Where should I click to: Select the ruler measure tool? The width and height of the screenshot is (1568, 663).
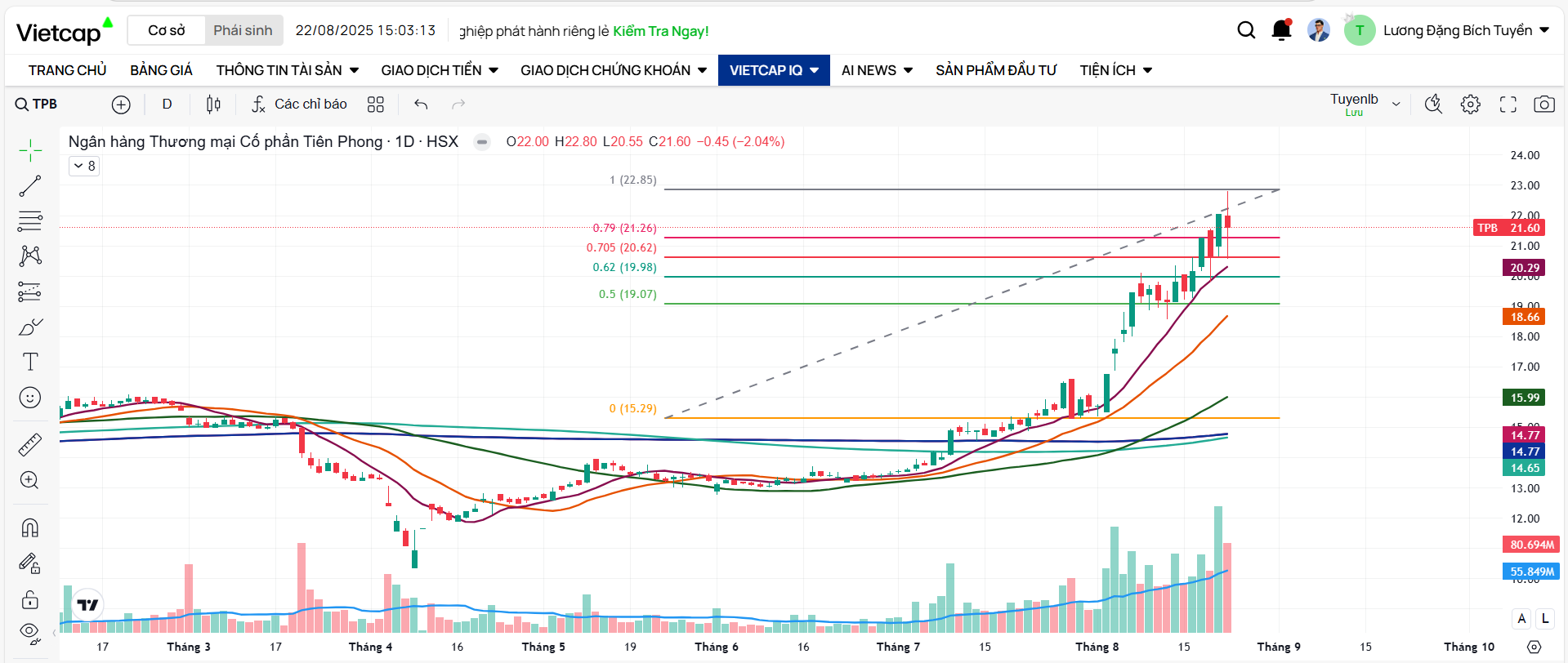[30, 444]
